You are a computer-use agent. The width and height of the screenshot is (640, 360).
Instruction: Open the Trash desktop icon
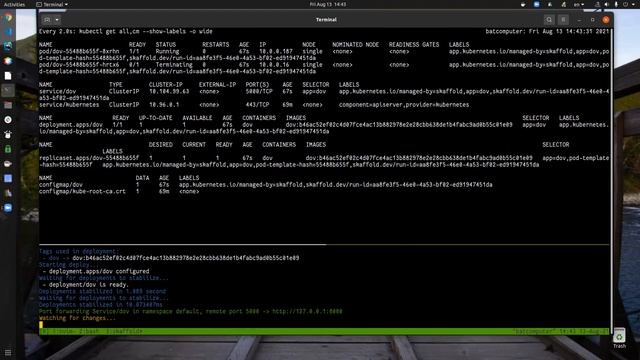pyautogui.click(x=619, y=339)
